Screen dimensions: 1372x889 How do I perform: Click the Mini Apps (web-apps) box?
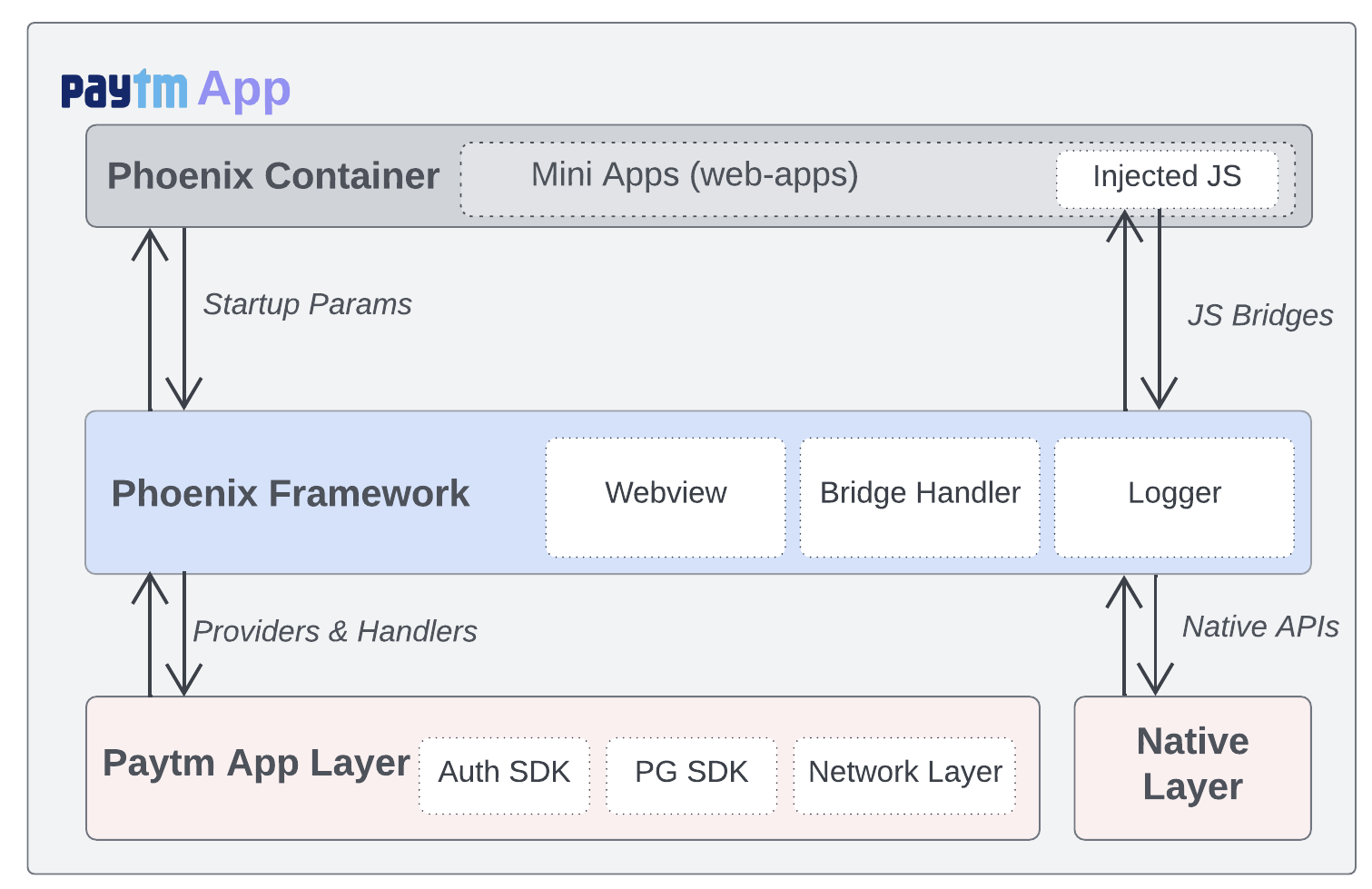(x=877, y=179)
